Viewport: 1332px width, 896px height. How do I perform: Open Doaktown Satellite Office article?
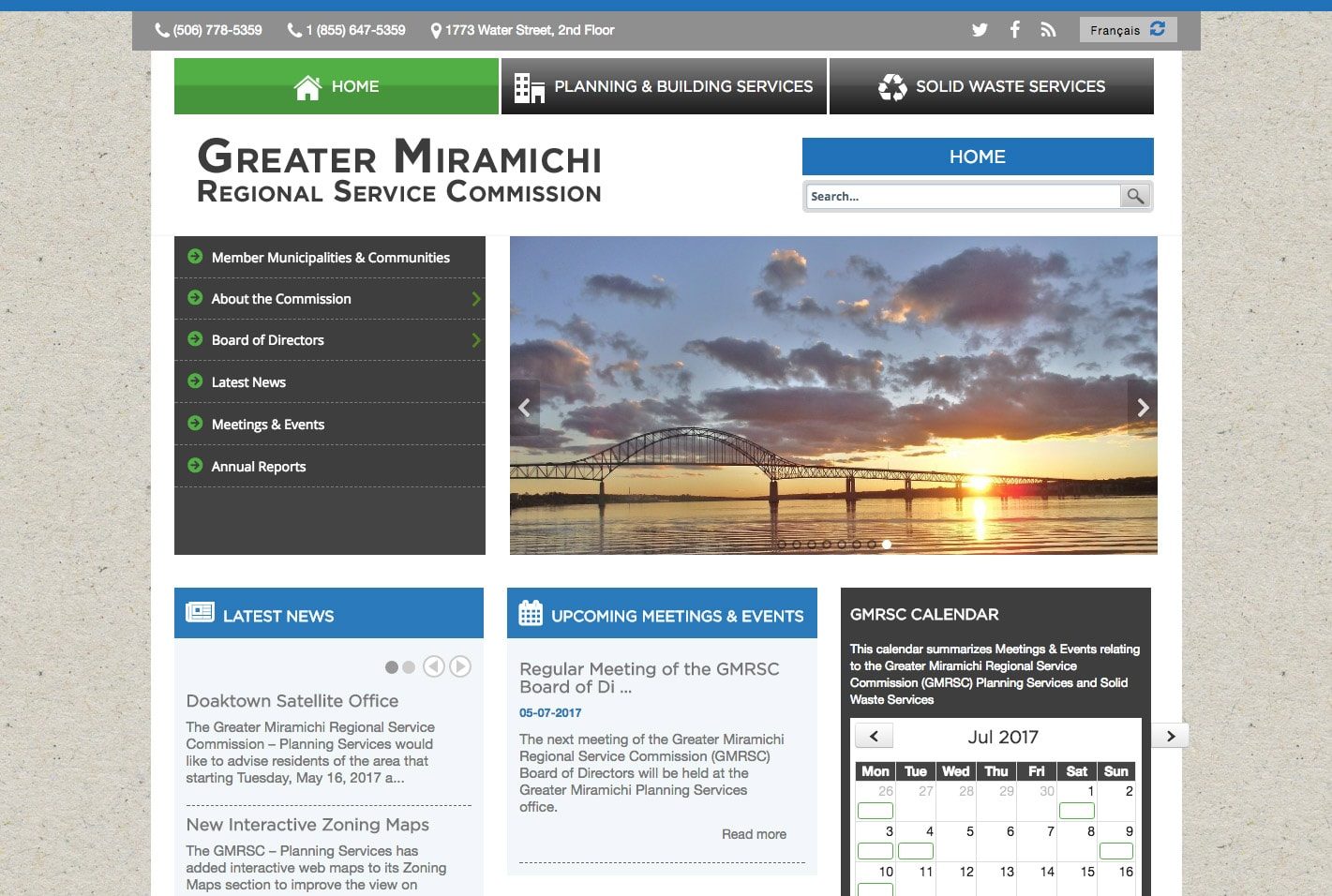(292, 701)
